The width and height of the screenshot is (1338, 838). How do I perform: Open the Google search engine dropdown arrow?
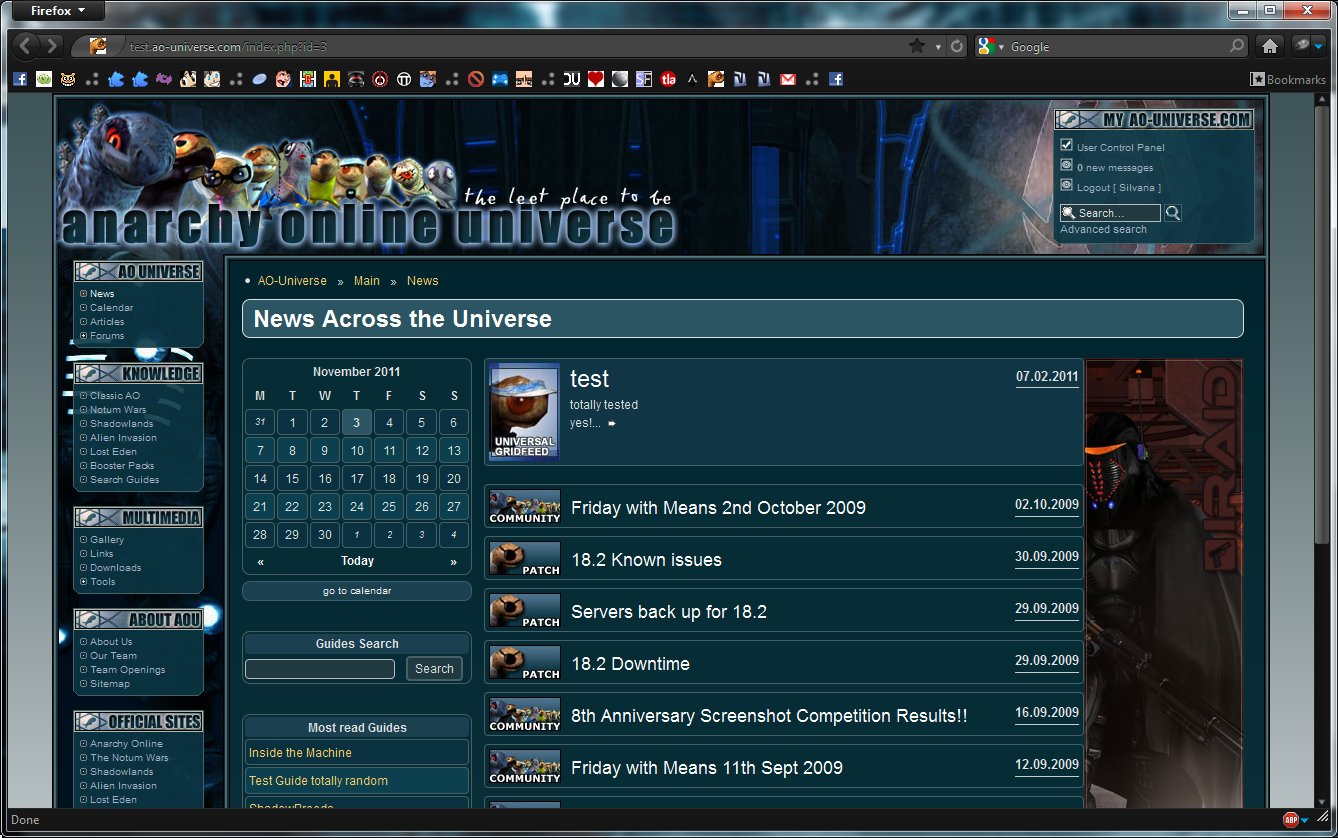click(1001, 47)
